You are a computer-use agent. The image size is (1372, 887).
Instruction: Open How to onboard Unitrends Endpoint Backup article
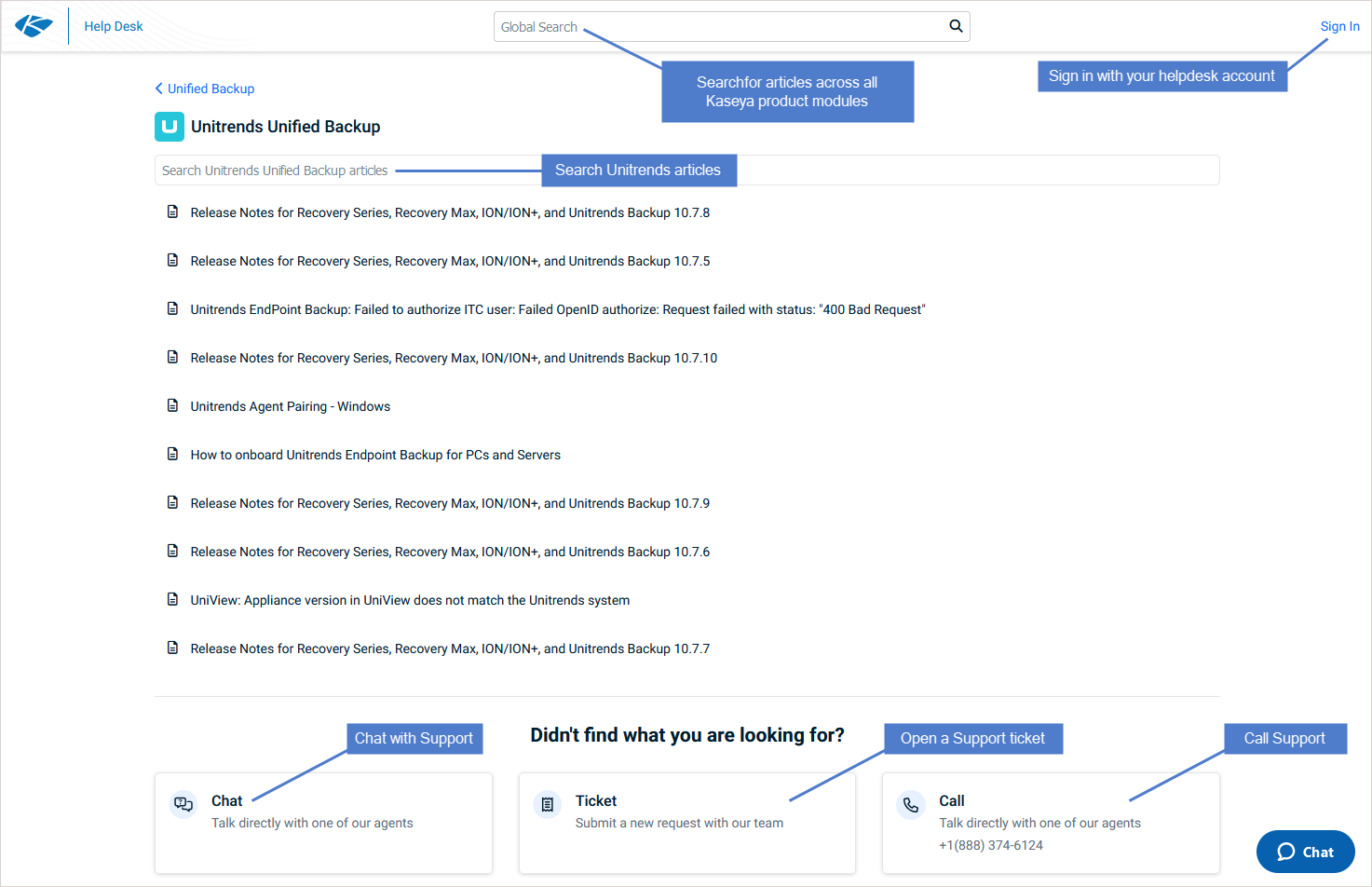[375, 455]
